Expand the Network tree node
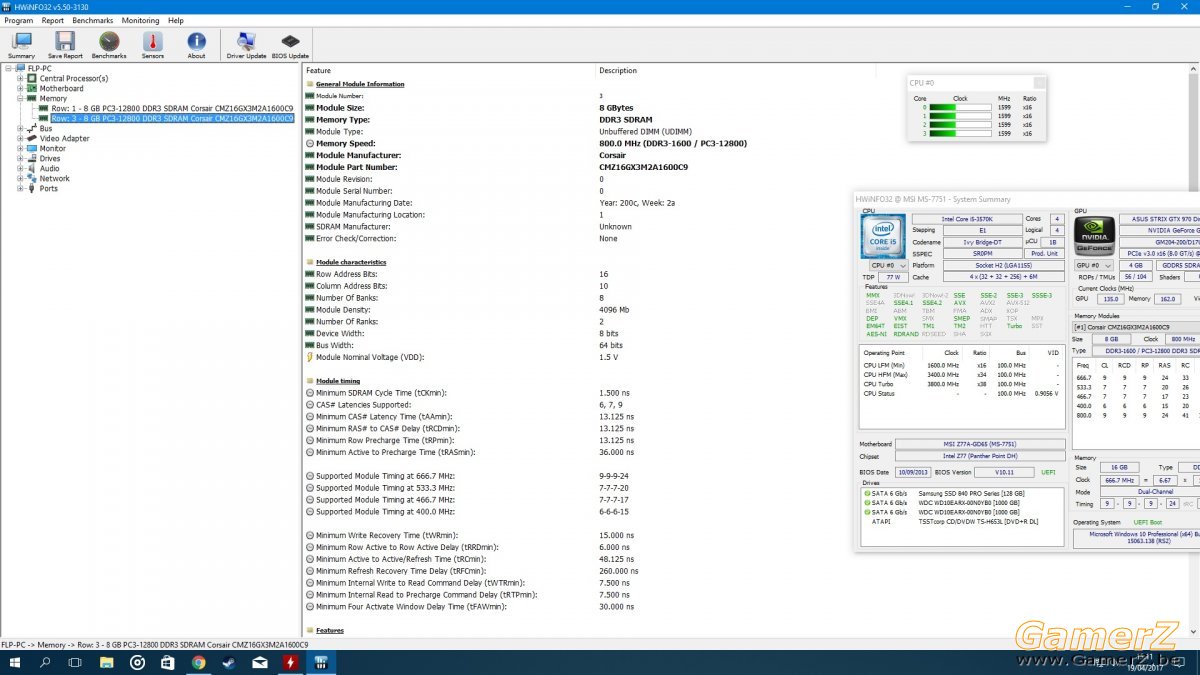This screenshot has width=1200, height=675. click(20, 178)
